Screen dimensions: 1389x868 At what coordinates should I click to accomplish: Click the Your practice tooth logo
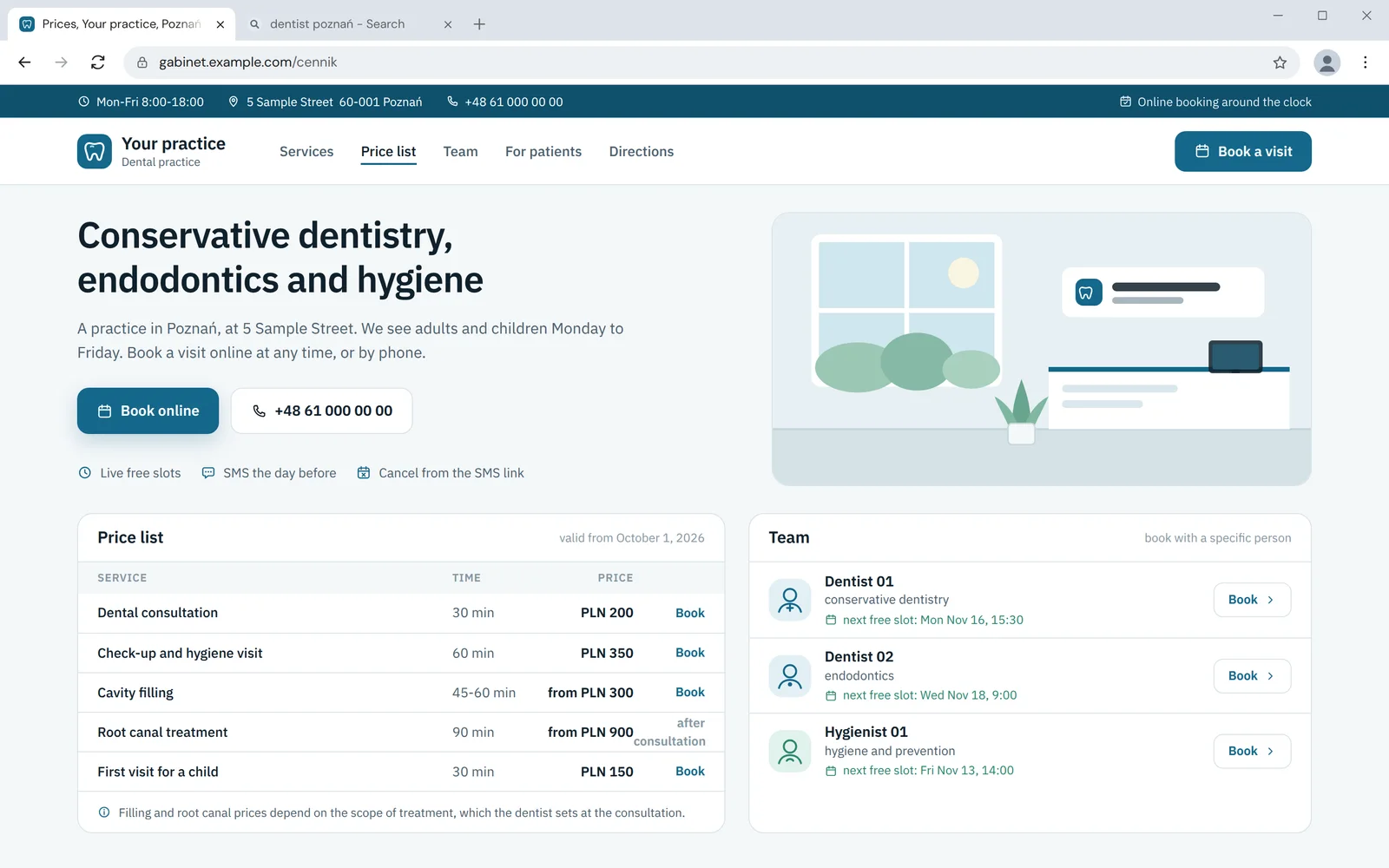point(94,151)
